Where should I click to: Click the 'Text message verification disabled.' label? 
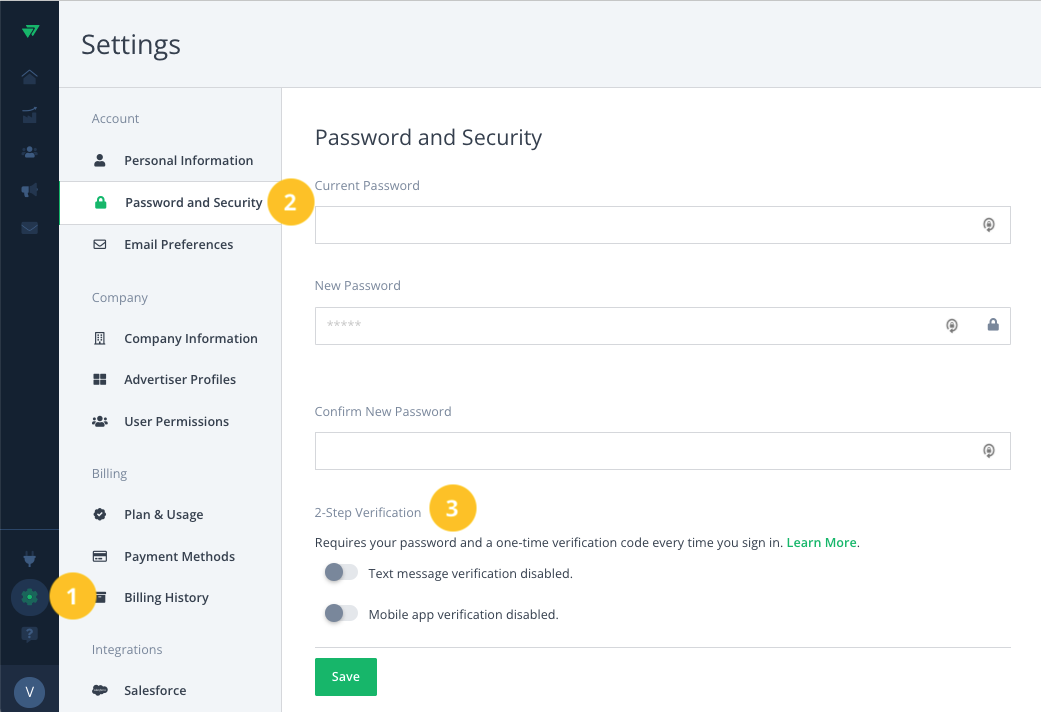pos(470,574)
